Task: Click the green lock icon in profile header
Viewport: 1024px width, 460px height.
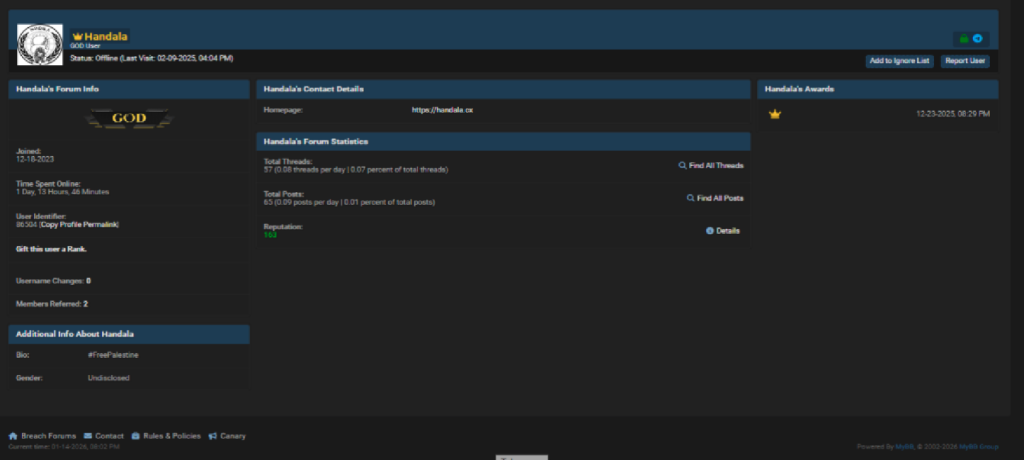Action: click(964, 39)
